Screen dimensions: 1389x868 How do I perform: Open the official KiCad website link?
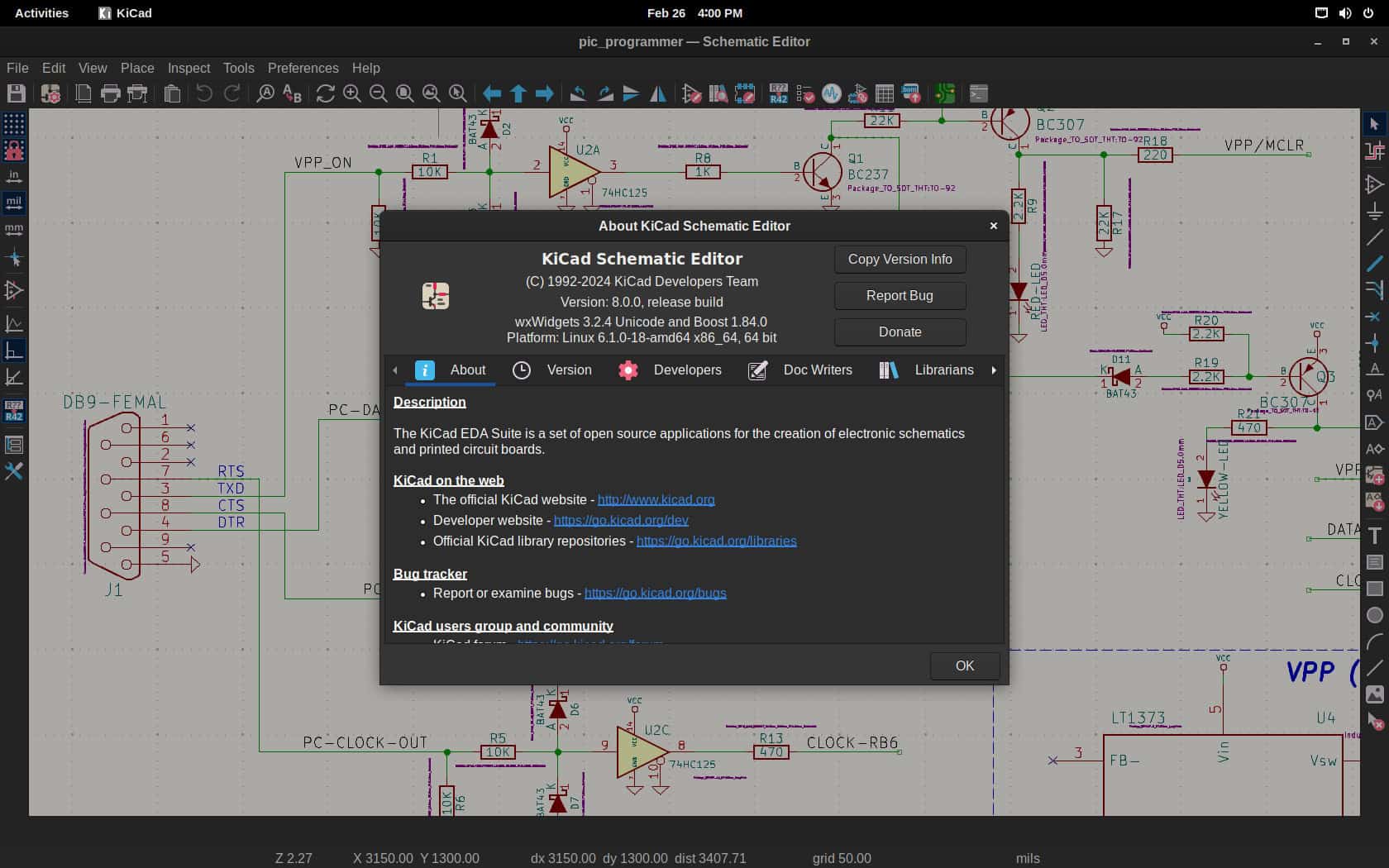tap(656, 499)
